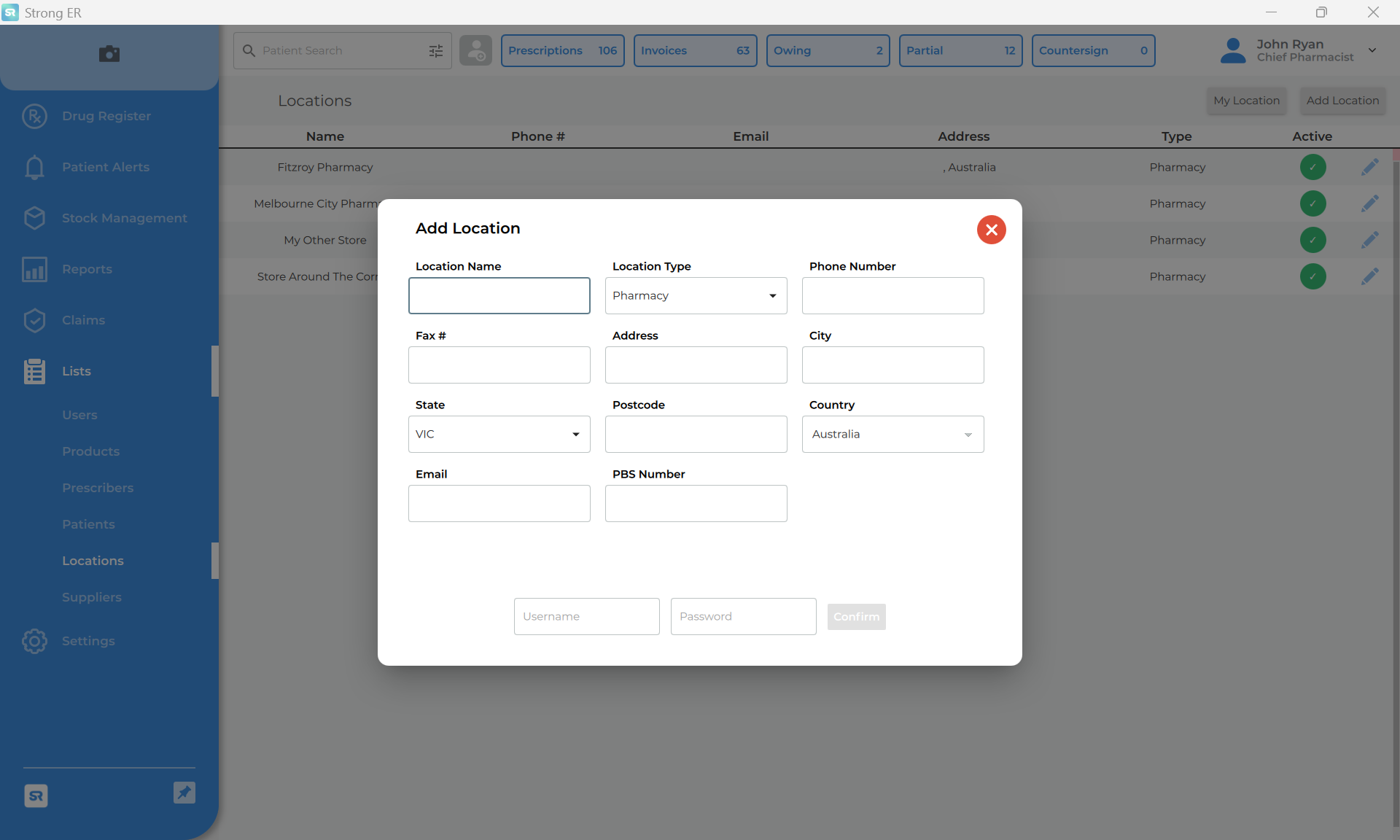
Task: Toggle active status for Fitzroy Pharmacy
Action: coord(1312,167)
